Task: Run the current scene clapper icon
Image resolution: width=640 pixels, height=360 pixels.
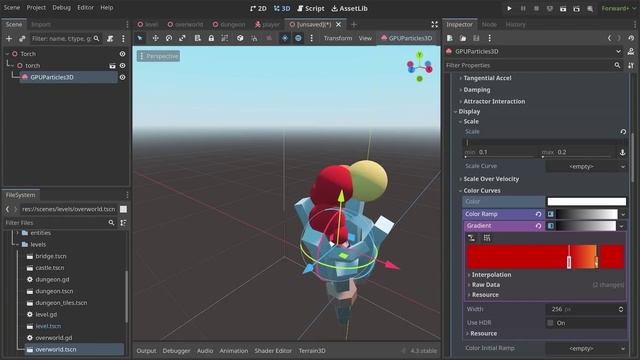Action: click(x=563, y=8)
